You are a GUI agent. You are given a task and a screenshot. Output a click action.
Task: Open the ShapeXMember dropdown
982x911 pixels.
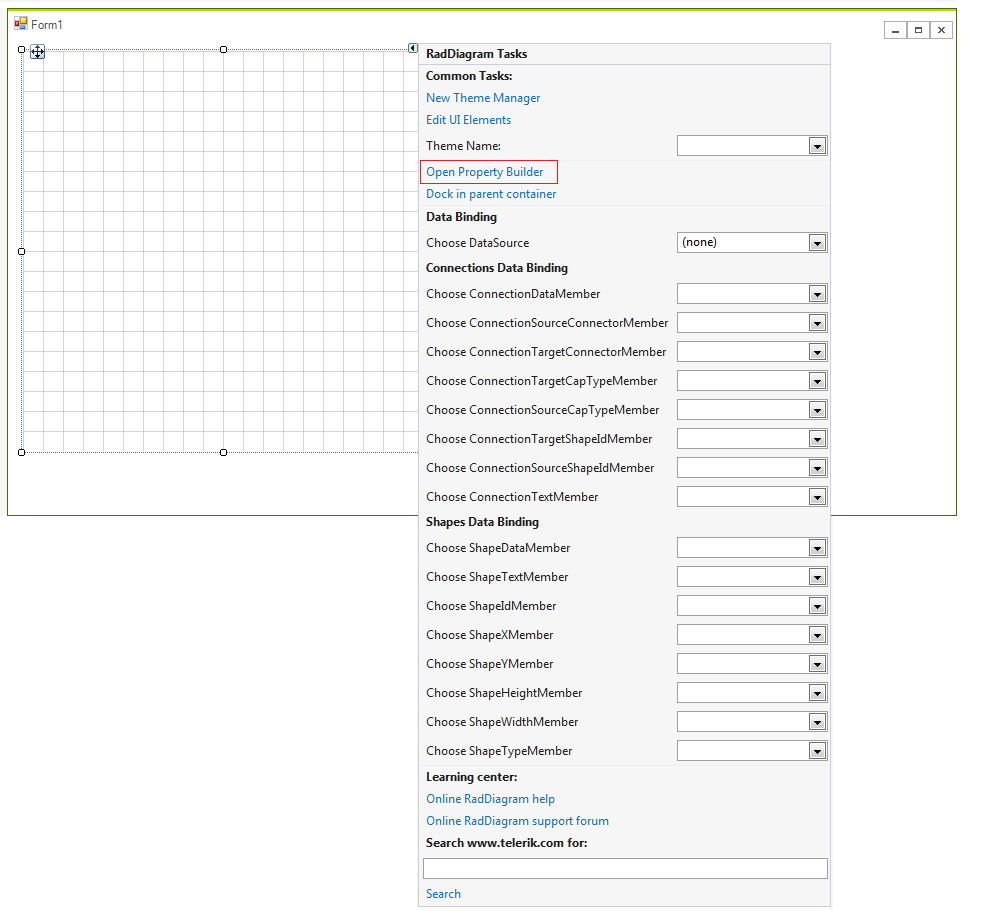point(818,634)
